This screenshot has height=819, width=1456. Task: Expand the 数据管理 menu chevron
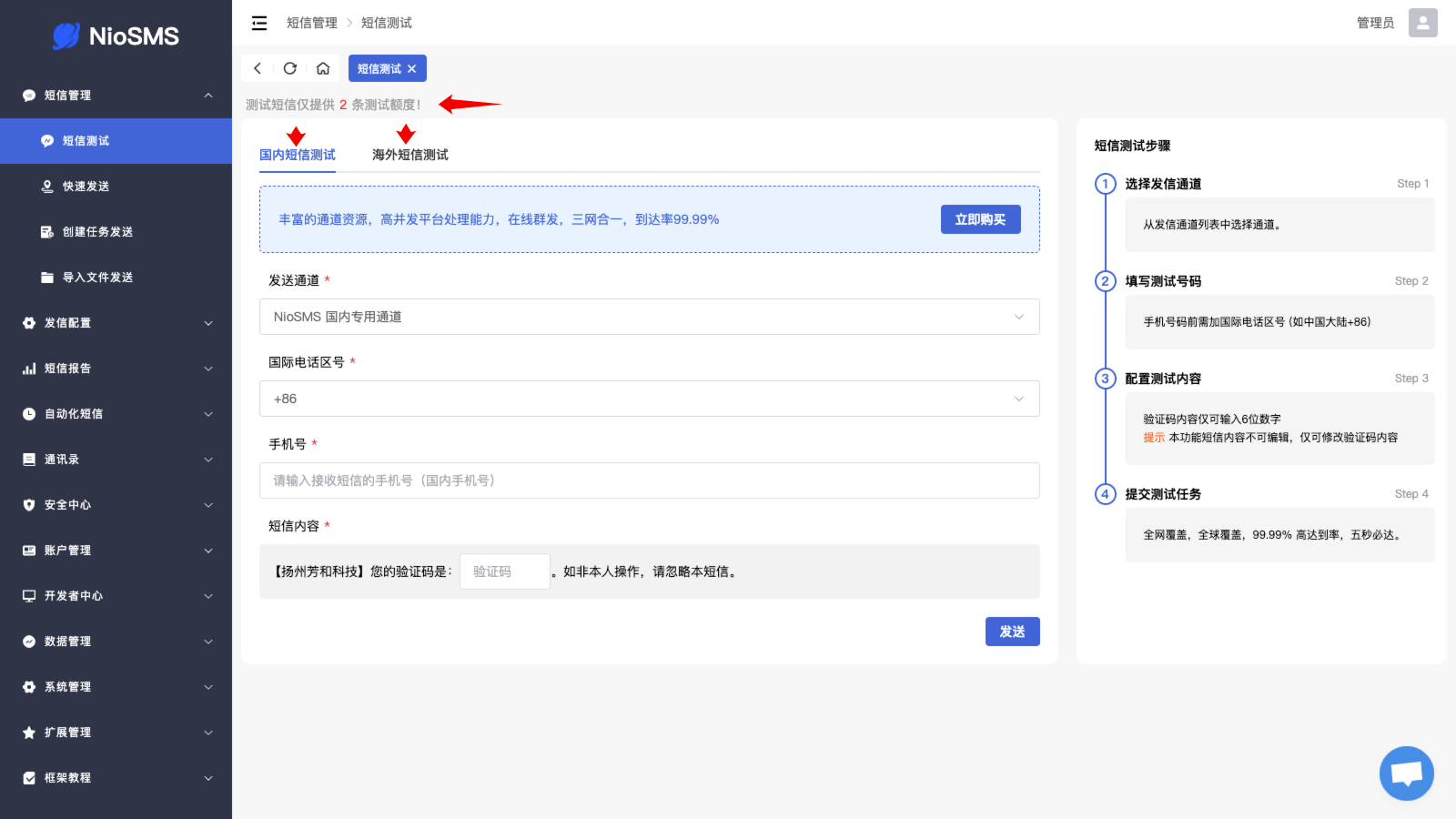click(x=208, y=642)
